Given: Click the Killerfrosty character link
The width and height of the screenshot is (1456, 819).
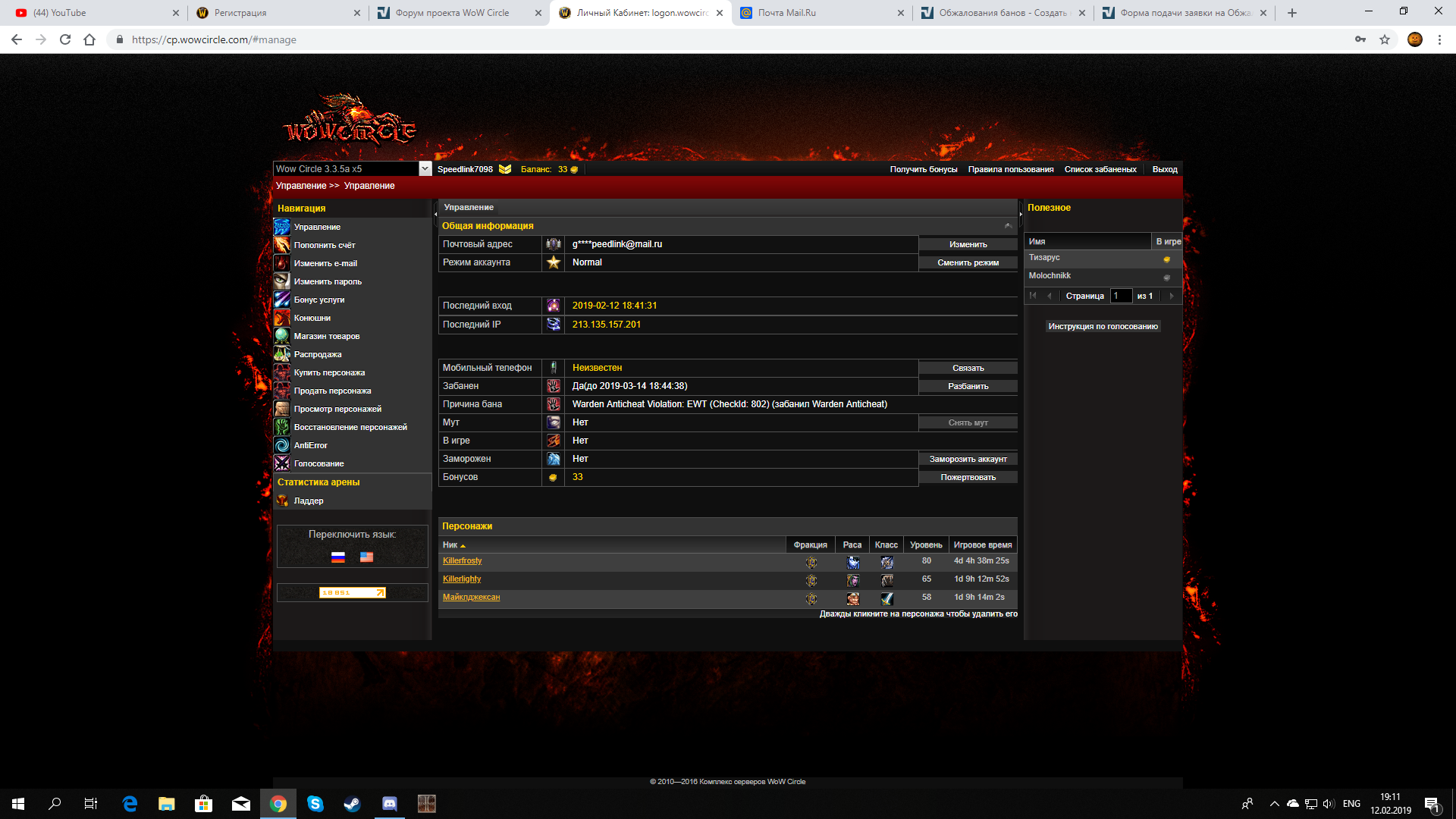Looking at the screenshot, I should [x=462, y=561].
